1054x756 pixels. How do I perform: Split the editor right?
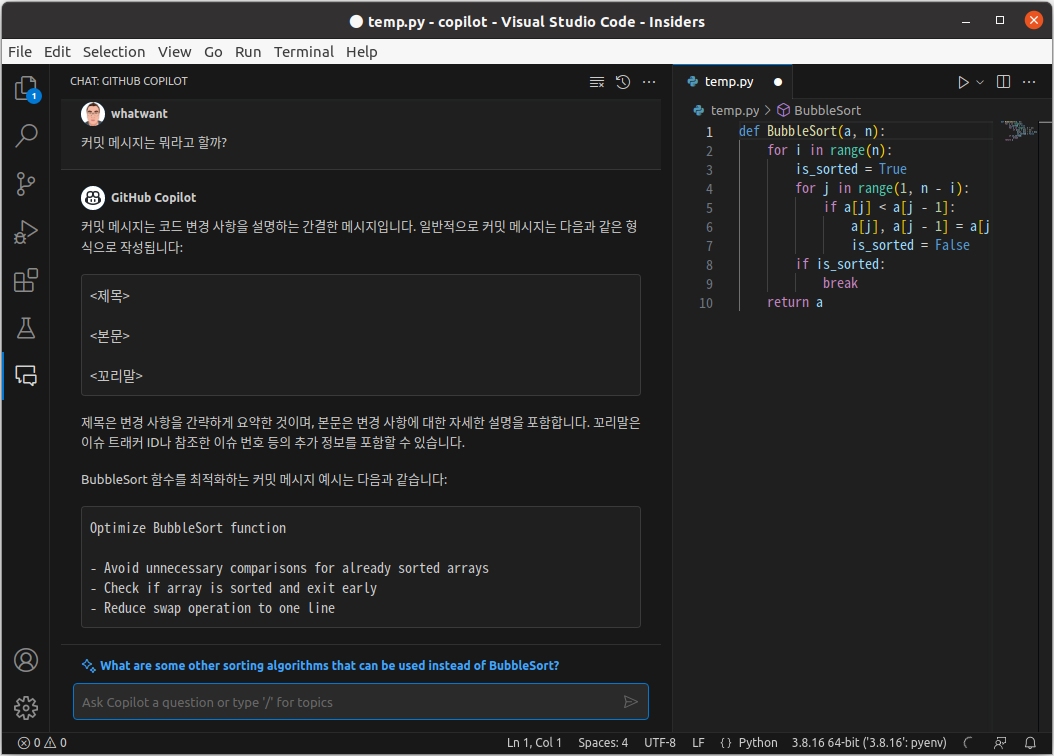[x=1003, y=82]
